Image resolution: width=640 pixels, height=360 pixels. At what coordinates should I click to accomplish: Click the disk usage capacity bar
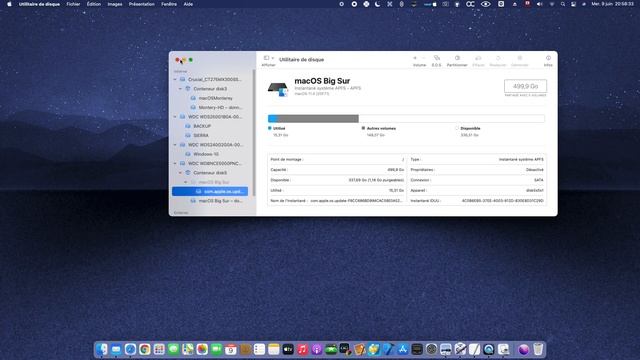click(406, 119)
